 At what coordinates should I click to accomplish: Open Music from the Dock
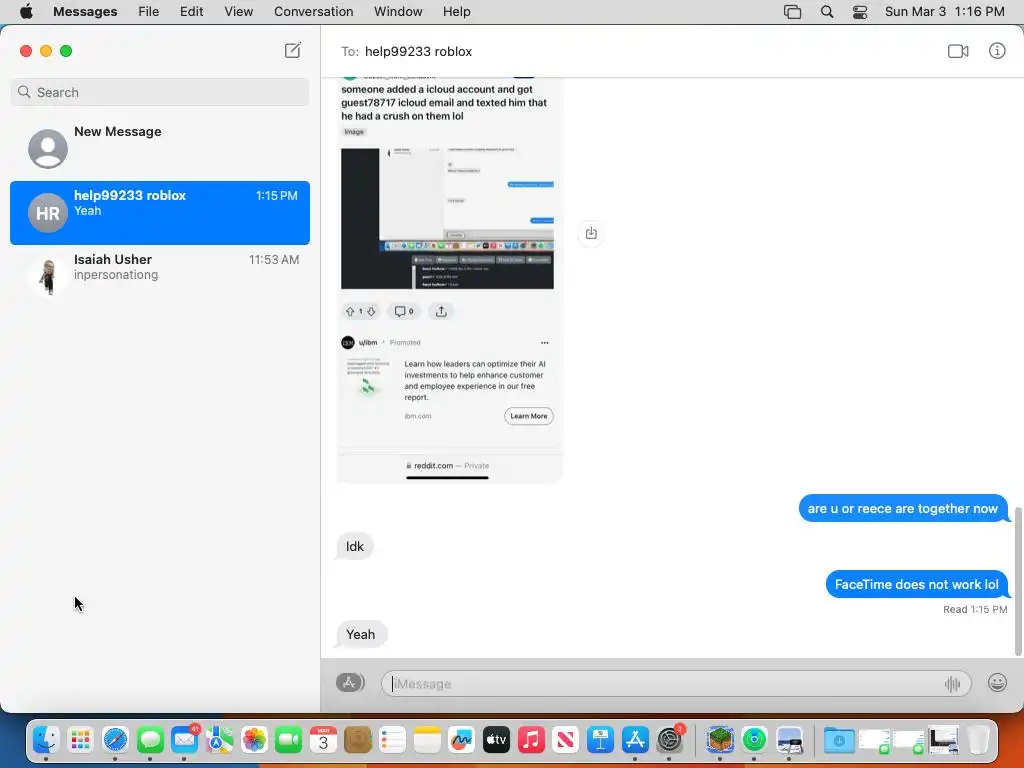531,741
